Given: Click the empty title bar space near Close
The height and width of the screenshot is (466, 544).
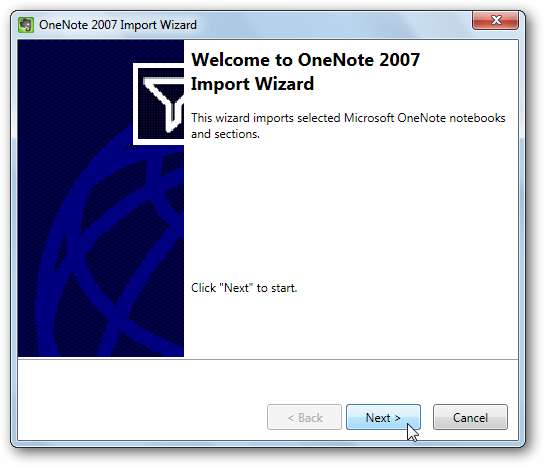Looking at the screenshot, I should [333, 24].
